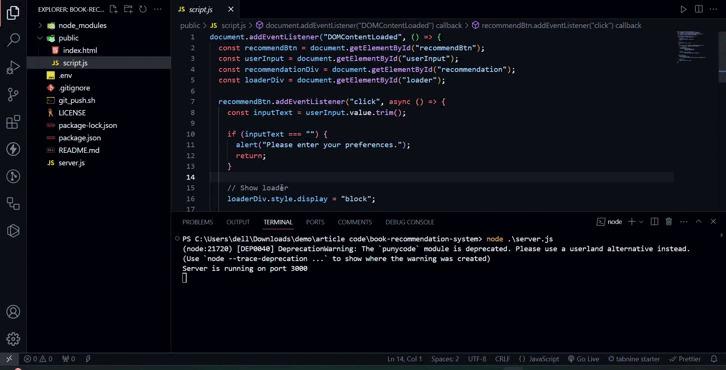The height and width of the screenshot is (370, 726).
Task: Select the node terminal instance label
Action: point(609,222)
